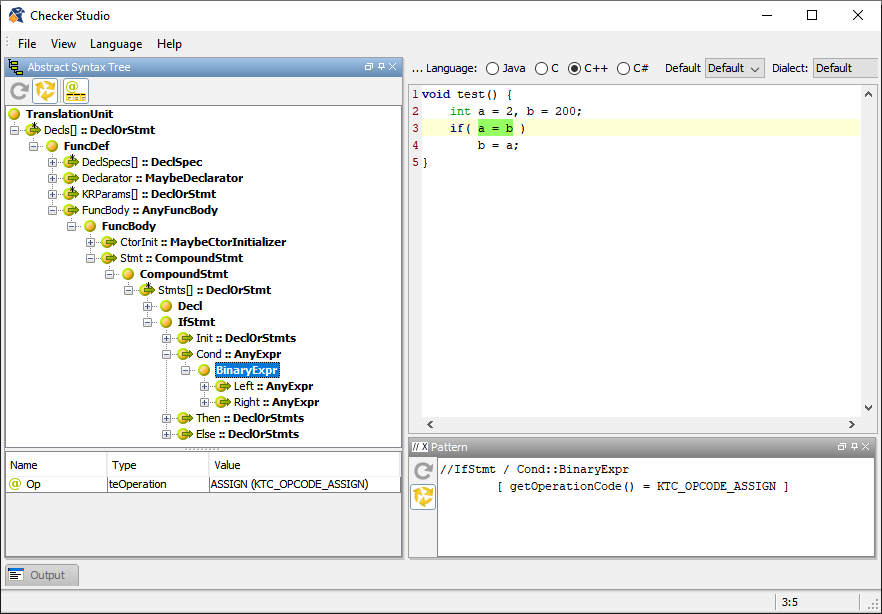Image resolution: width=882 pixels, height=614 pixels.
Task: Open the Output tab
Action: [x=42, y=575]
